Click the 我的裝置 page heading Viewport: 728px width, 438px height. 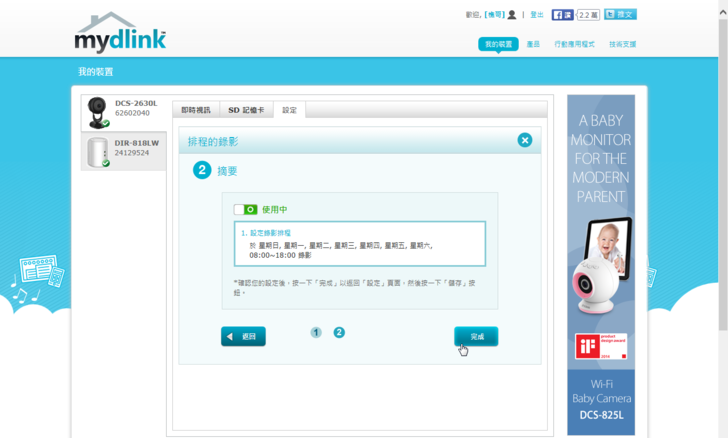[96, 72]
